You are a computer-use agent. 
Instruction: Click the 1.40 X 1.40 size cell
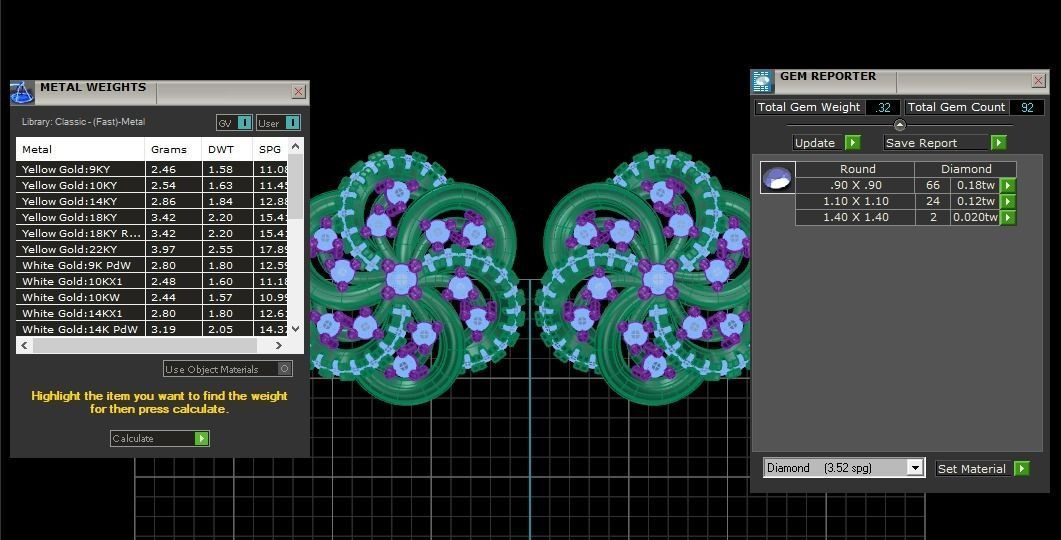pos(856,217)
